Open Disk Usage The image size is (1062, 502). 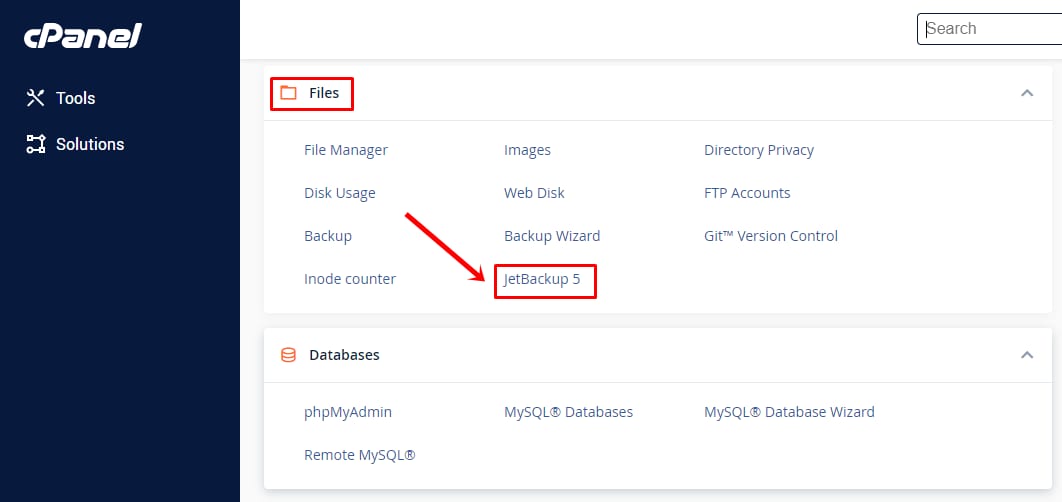339,193
